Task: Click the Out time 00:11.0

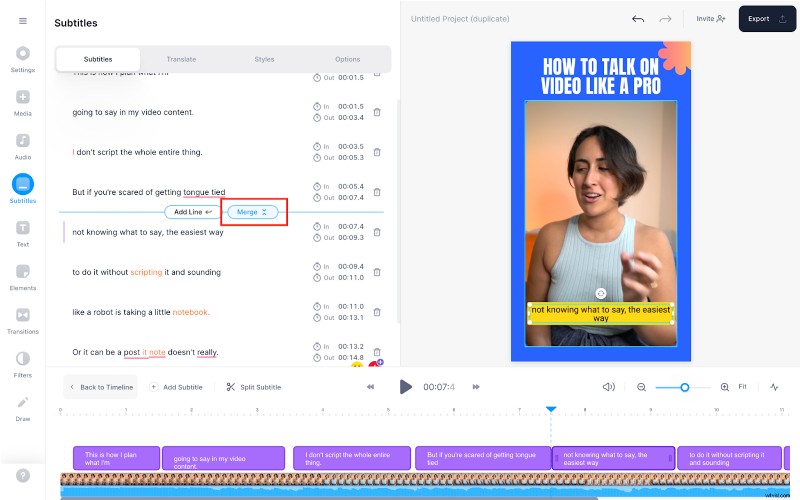Action: click(351, 278)
